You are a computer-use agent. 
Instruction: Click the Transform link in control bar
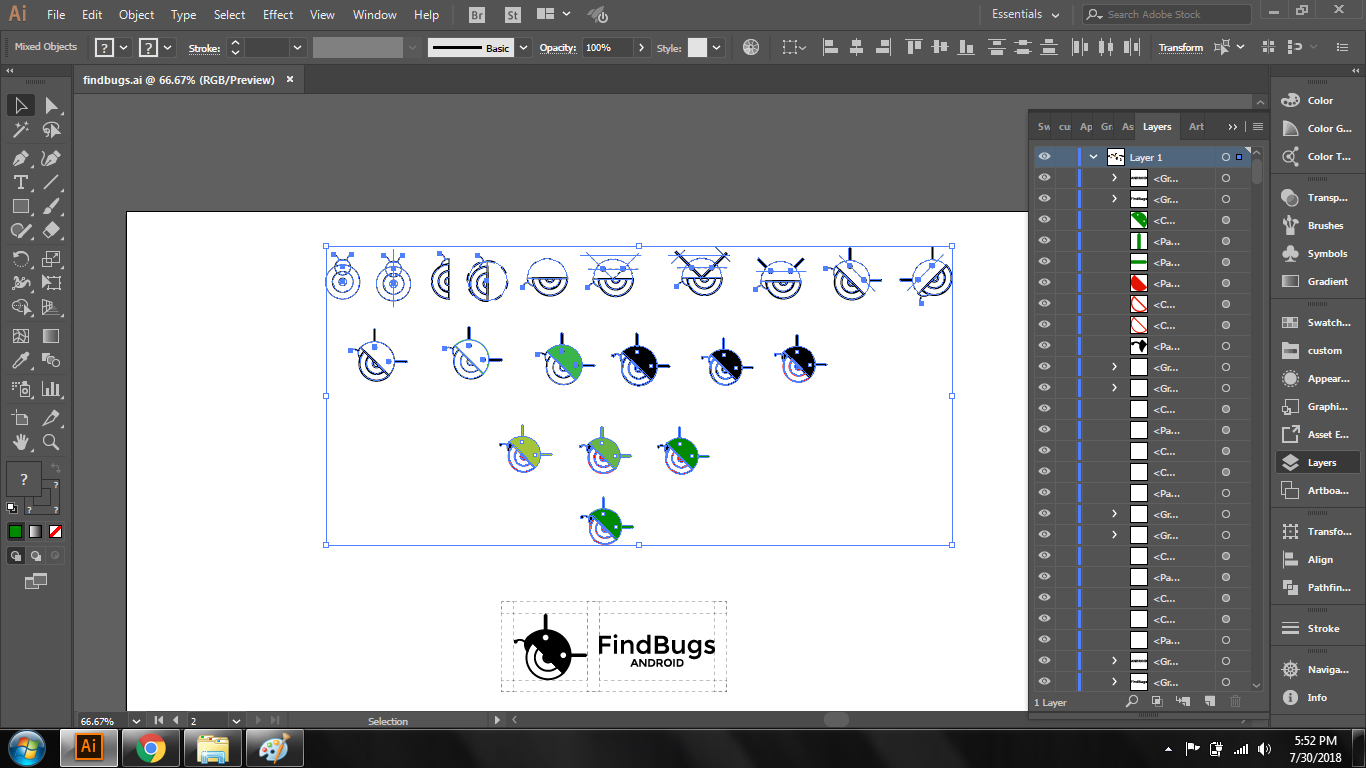[x=1181, y=47]
